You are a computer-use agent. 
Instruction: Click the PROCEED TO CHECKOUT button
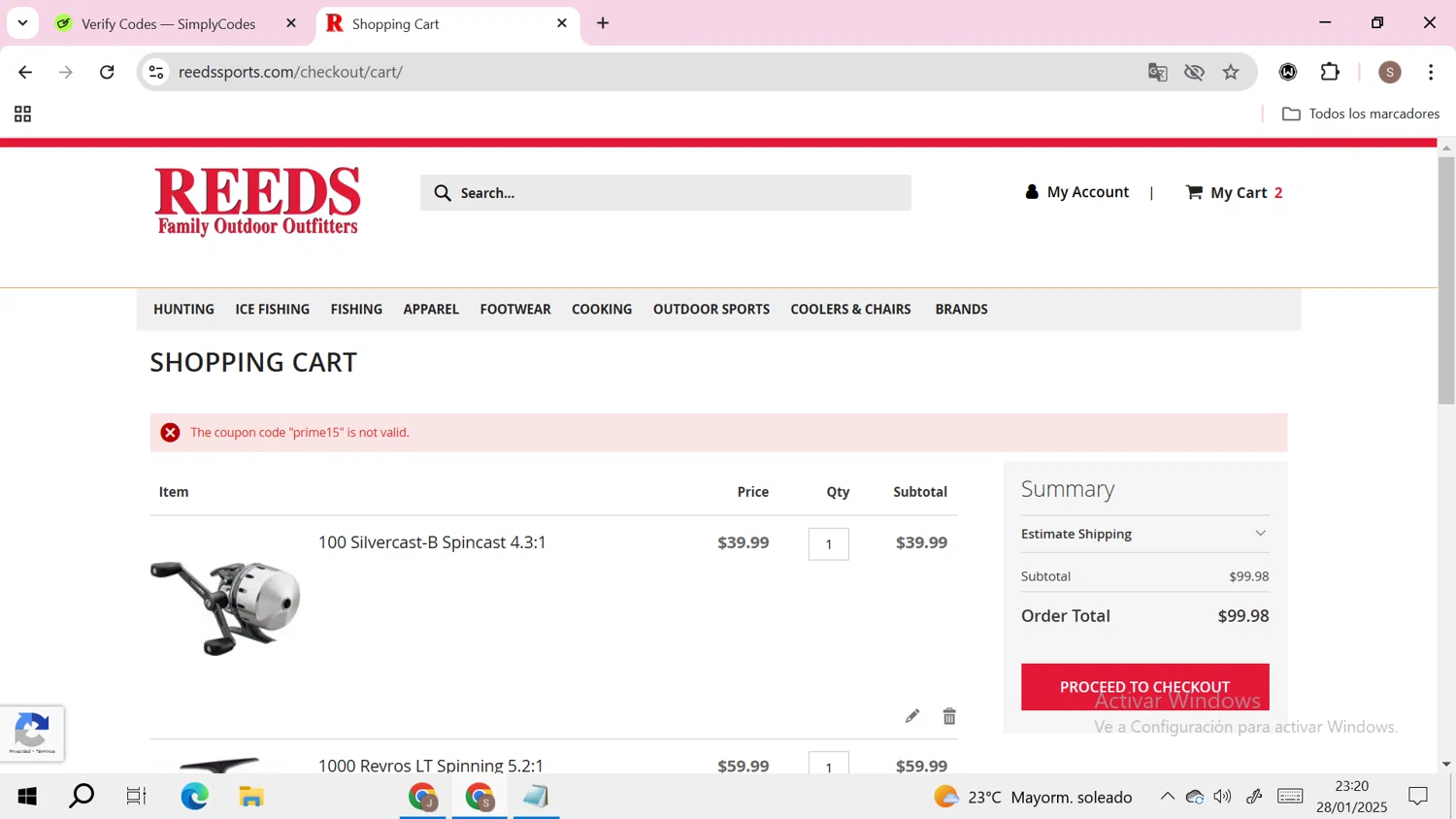[x=1144, y=687]
